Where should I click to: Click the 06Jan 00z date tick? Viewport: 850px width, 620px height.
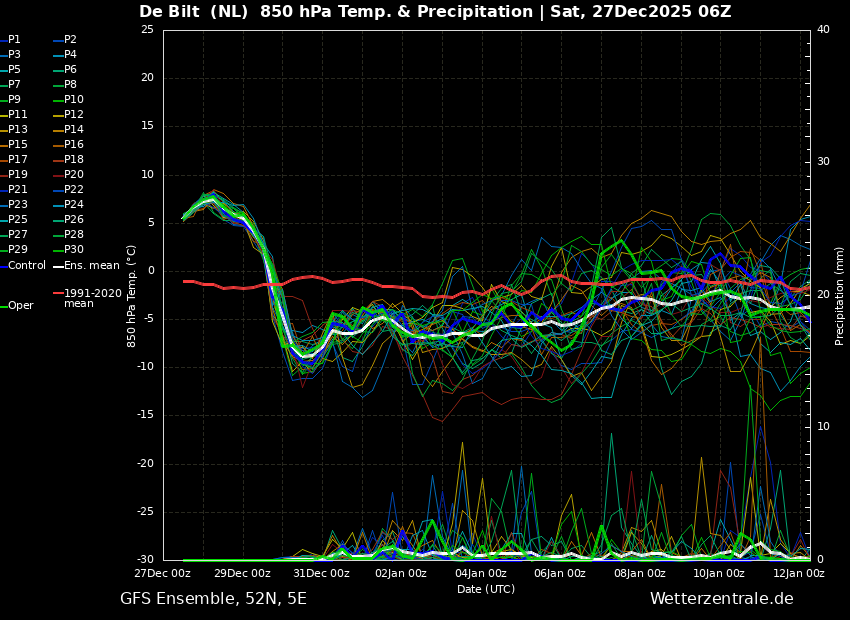pos(559,573)
